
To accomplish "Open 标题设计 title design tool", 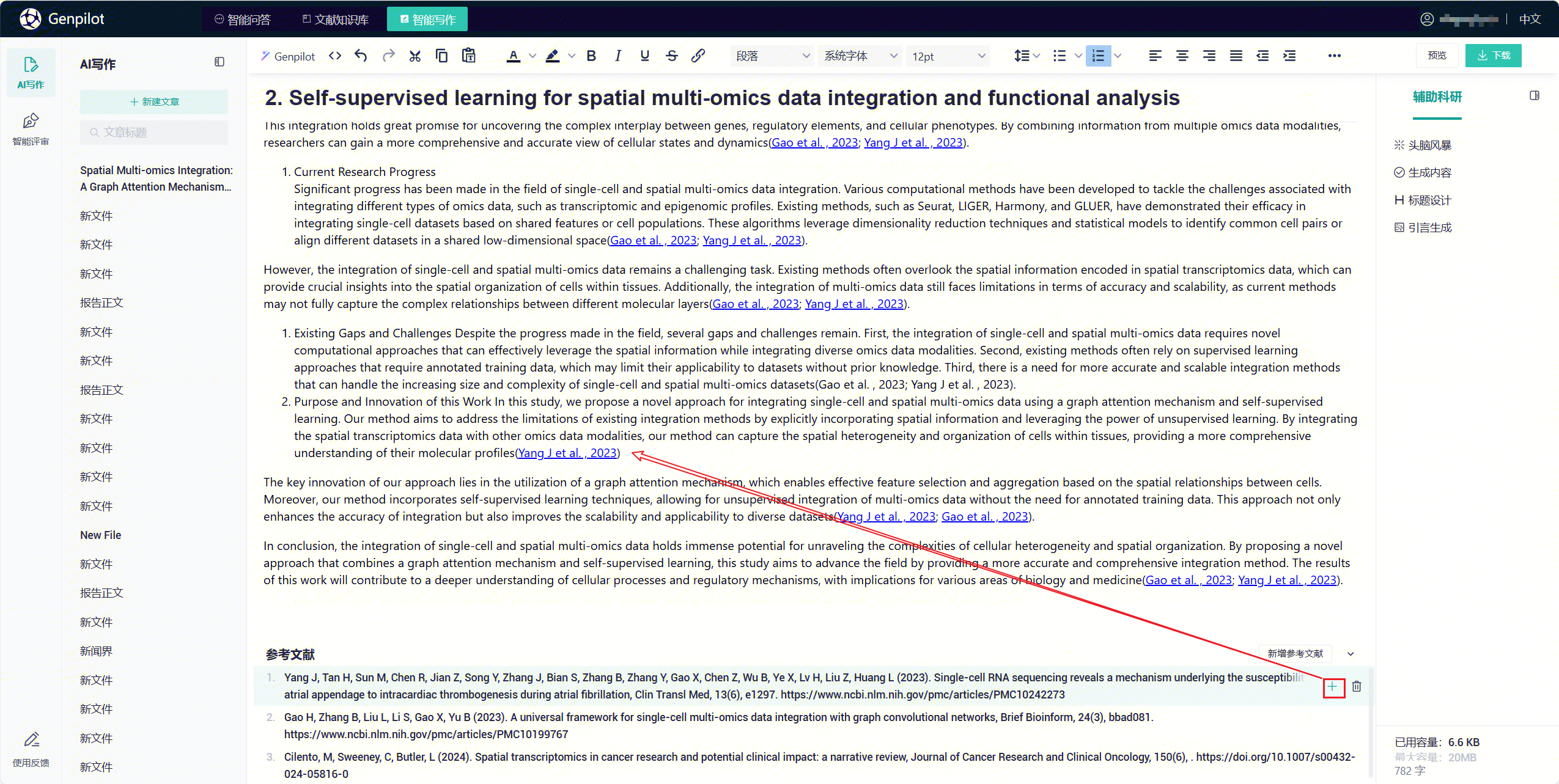I will 1423,200.
